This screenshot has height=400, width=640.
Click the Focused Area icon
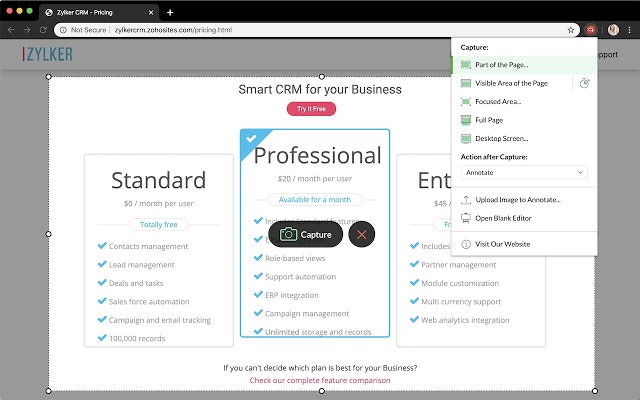click(x=466, y=102)
